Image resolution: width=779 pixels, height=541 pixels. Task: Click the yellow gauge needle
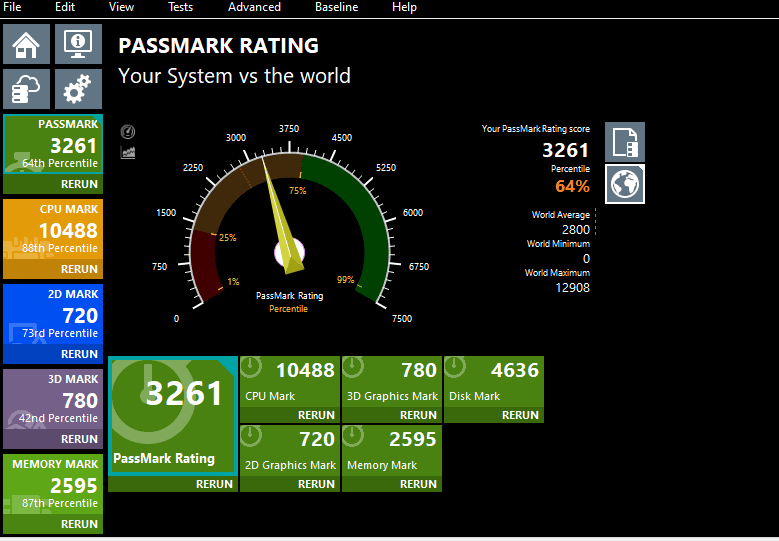click(x=282, y=214)
